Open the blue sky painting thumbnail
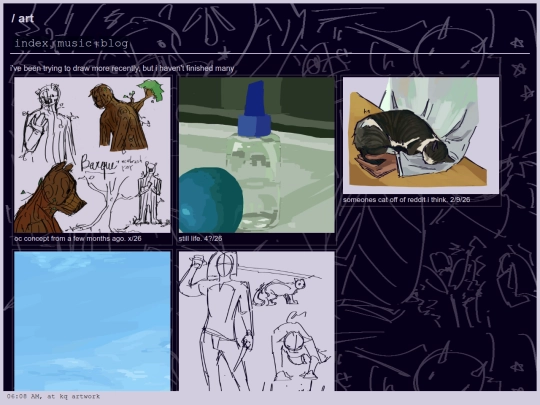The height and width of the screenshot is (405, 540). 92,321
